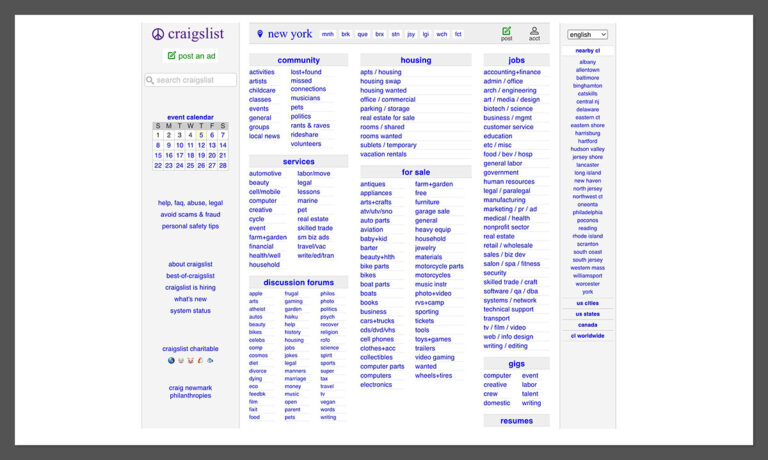Open the software / qa / dba jobs link
Image resolution: width=768 pixels, height=460 pixels.
510,291
